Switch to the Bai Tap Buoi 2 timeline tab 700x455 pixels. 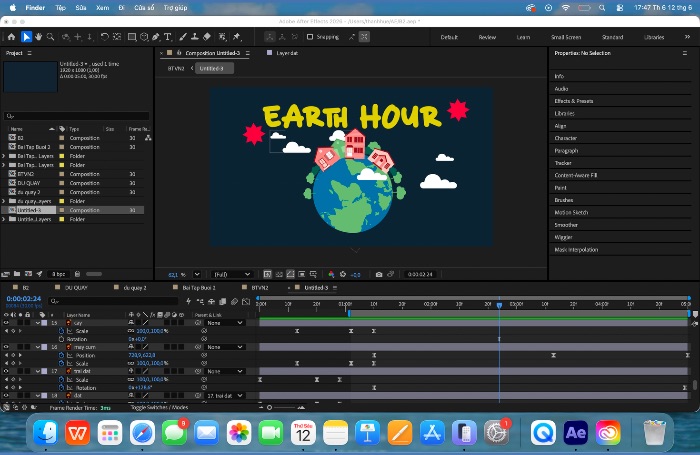[x=199, y=288]
